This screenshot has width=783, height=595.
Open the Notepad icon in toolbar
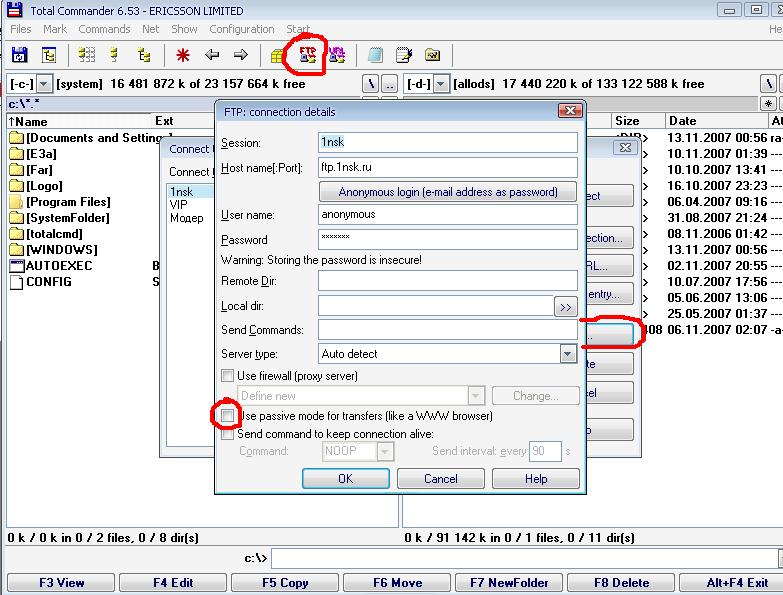[x=404, y=55]
